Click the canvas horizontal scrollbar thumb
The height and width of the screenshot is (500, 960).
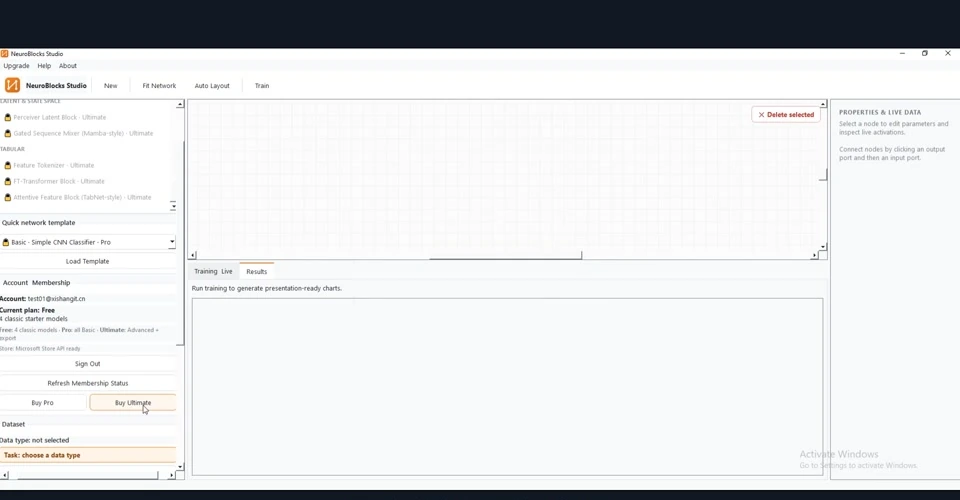(x=506, y=256)
